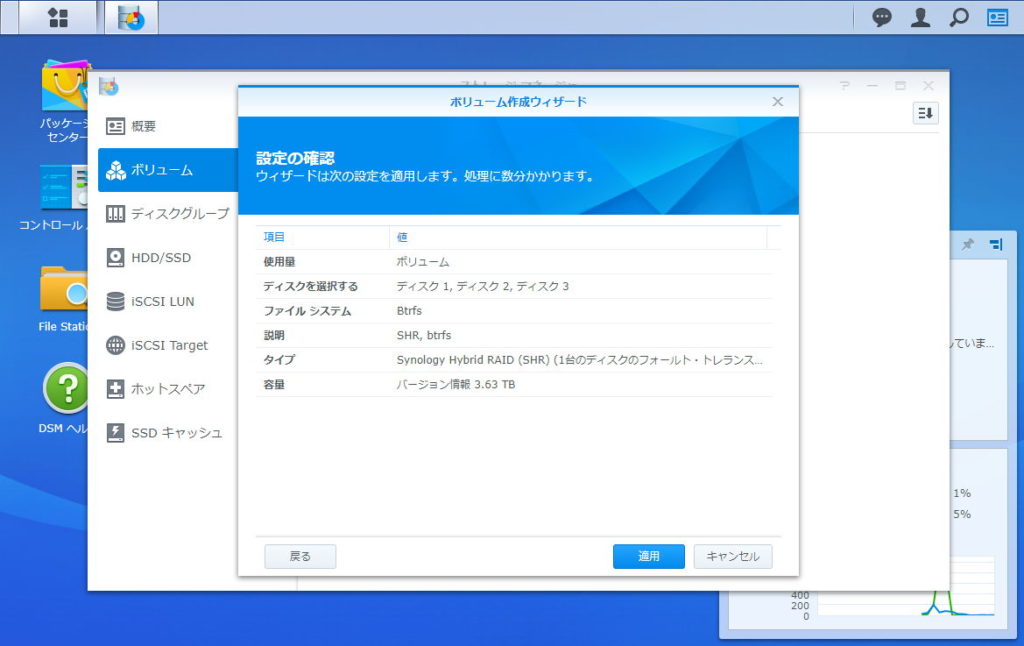
Task: Toggle the widgets panel icon in taskbar
Action: [997, 18]
